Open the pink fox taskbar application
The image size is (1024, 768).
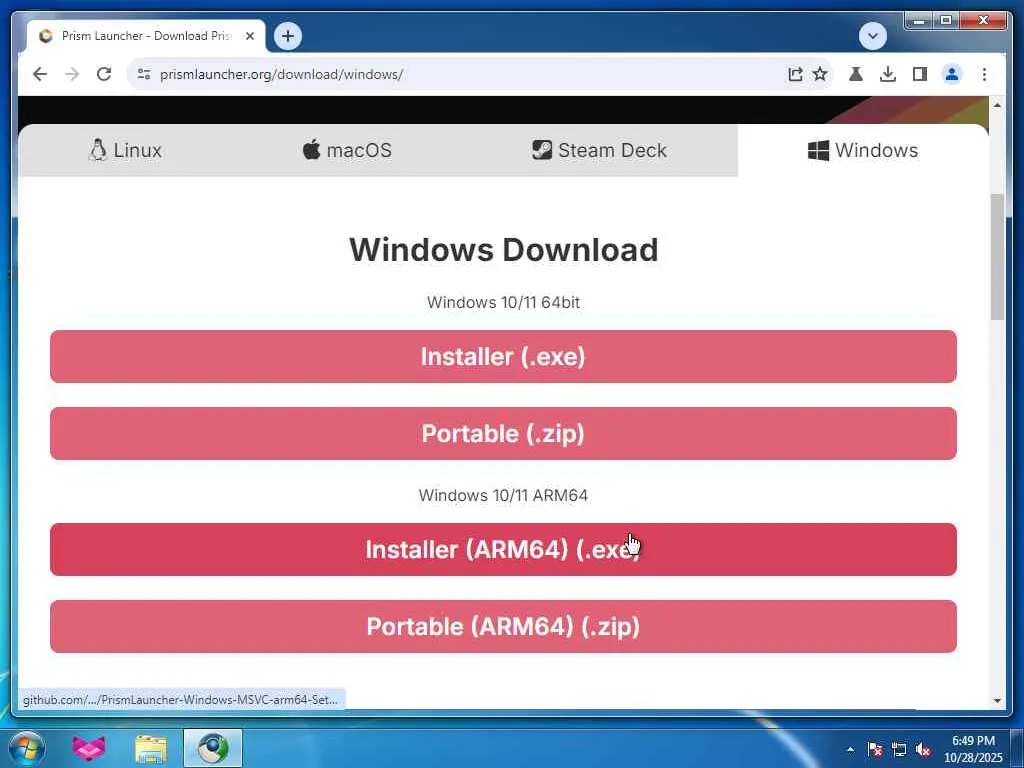pyautogui.click(x=88, y=748)
